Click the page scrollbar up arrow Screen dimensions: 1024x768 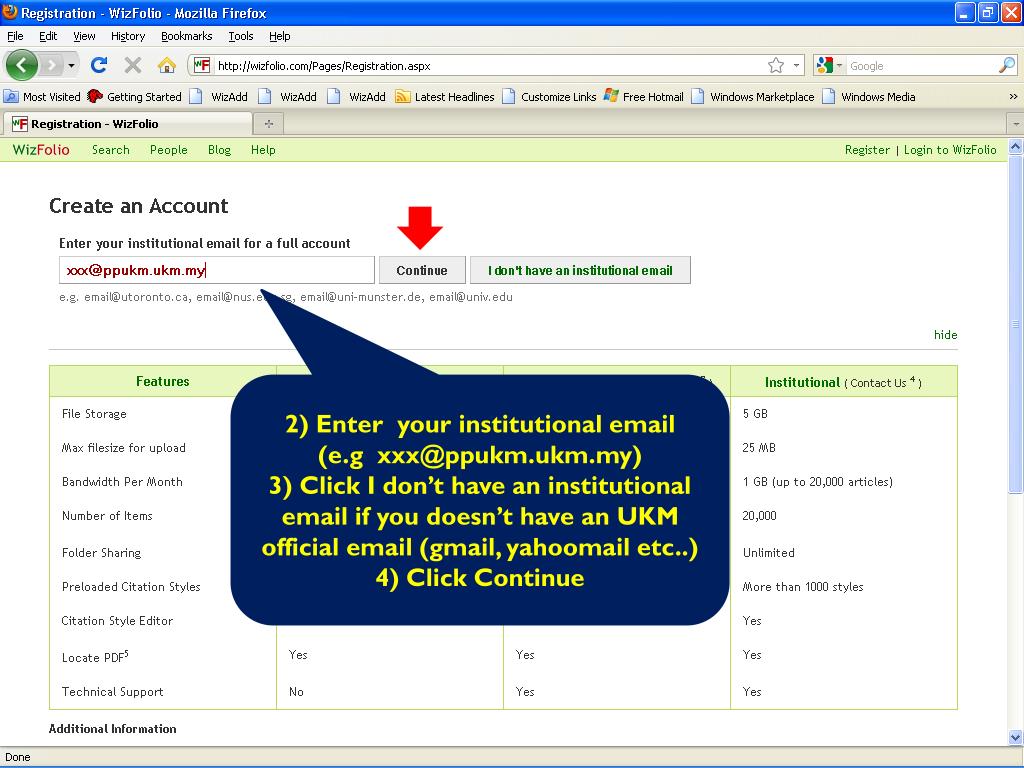[x=1016, y=146]
